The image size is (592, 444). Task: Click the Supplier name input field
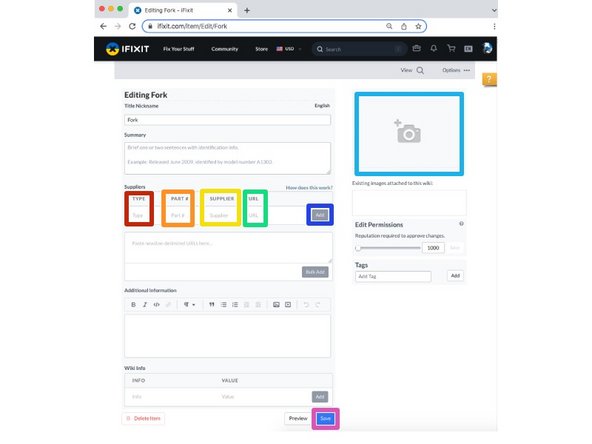click(220, 216)
